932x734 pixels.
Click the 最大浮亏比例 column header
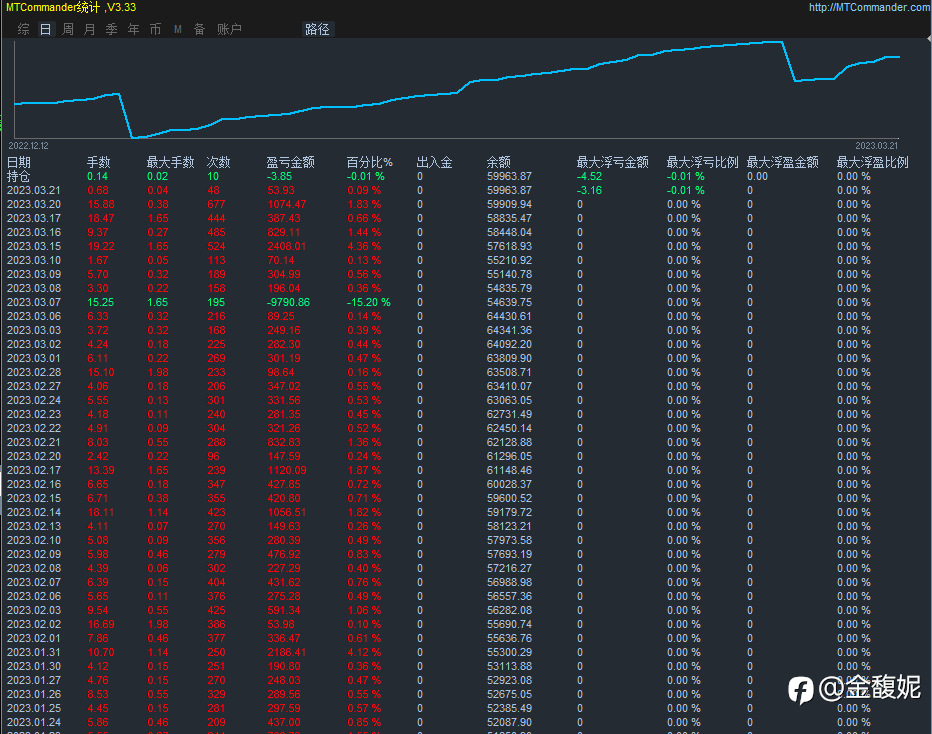[703, 162]
